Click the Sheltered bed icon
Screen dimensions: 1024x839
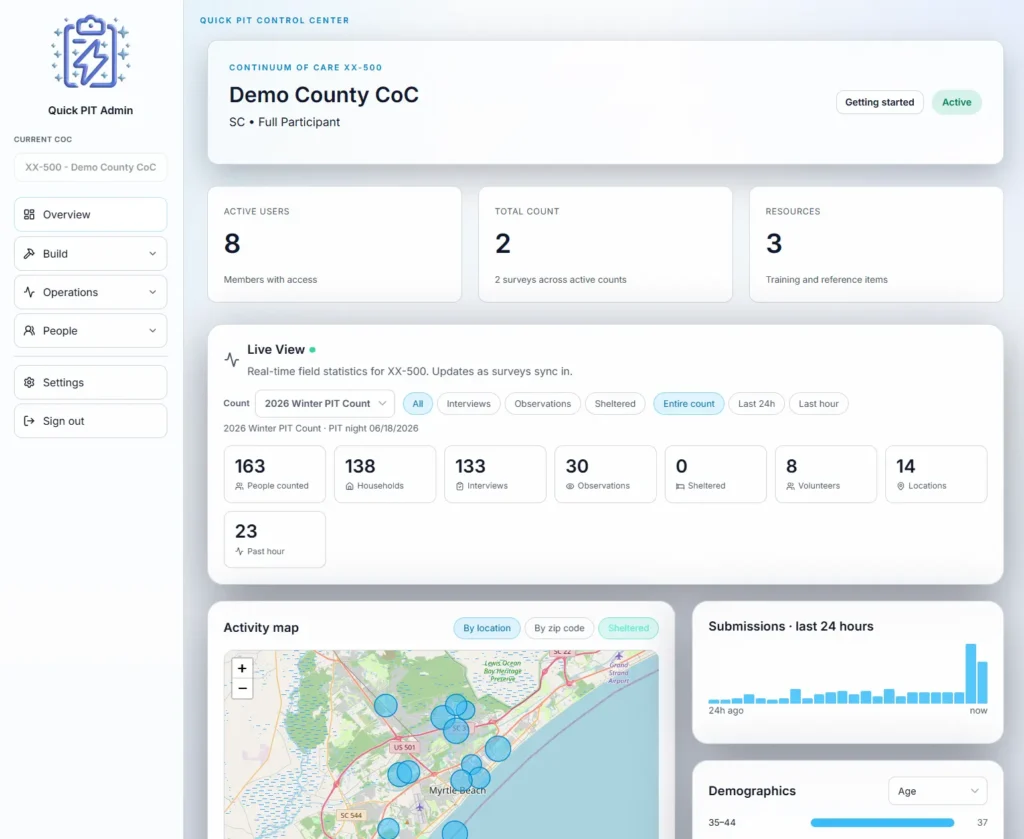pos(680,486)
